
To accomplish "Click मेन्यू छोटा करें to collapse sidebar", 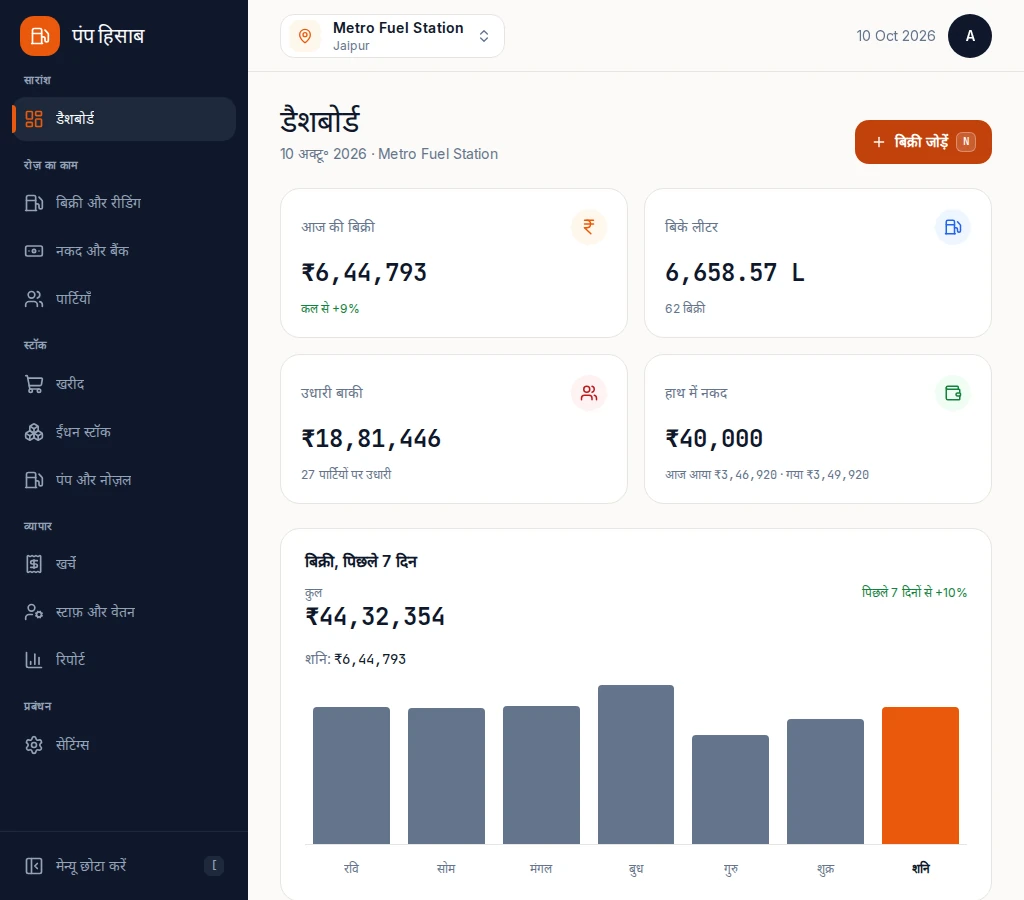I will tap(124, 866).
